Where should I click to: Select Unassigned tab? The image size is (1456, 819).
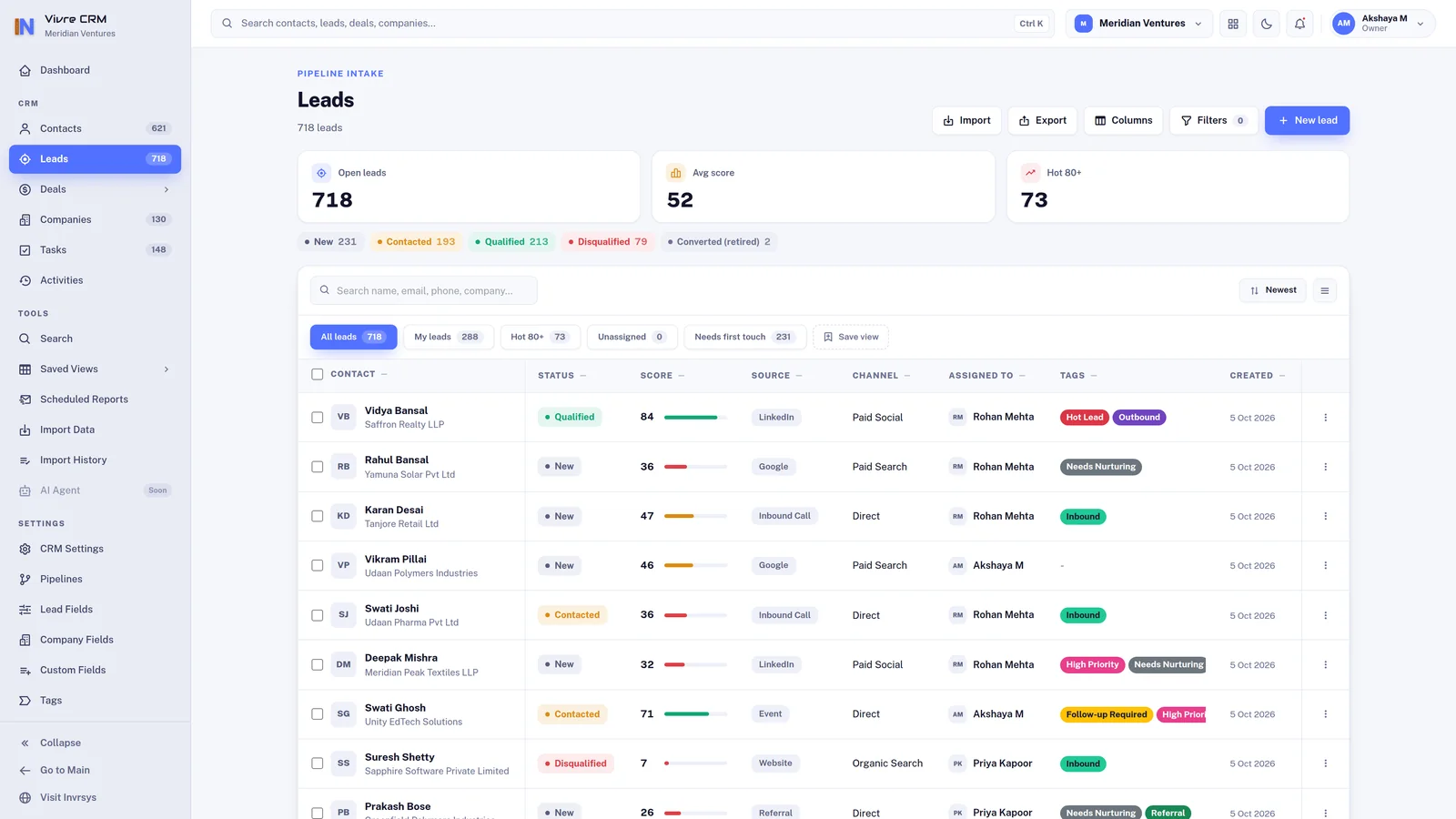pos(632,337)
